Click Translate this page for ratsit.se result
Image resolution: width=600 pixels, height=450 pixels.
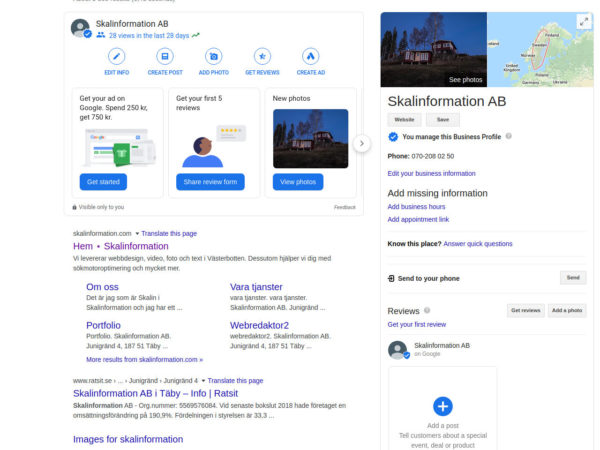pyautogui.click(x=235, y=381)
